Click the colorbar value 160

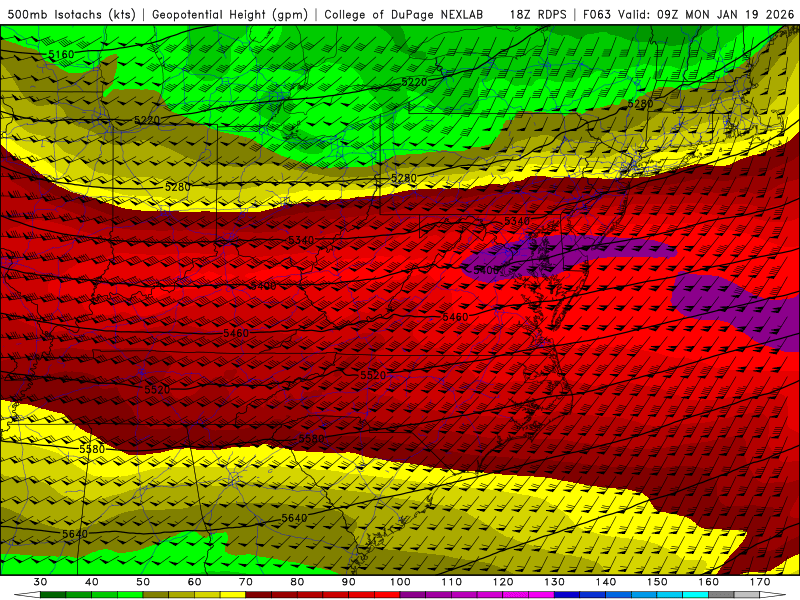pyautogui.click(x=709, y=582)
